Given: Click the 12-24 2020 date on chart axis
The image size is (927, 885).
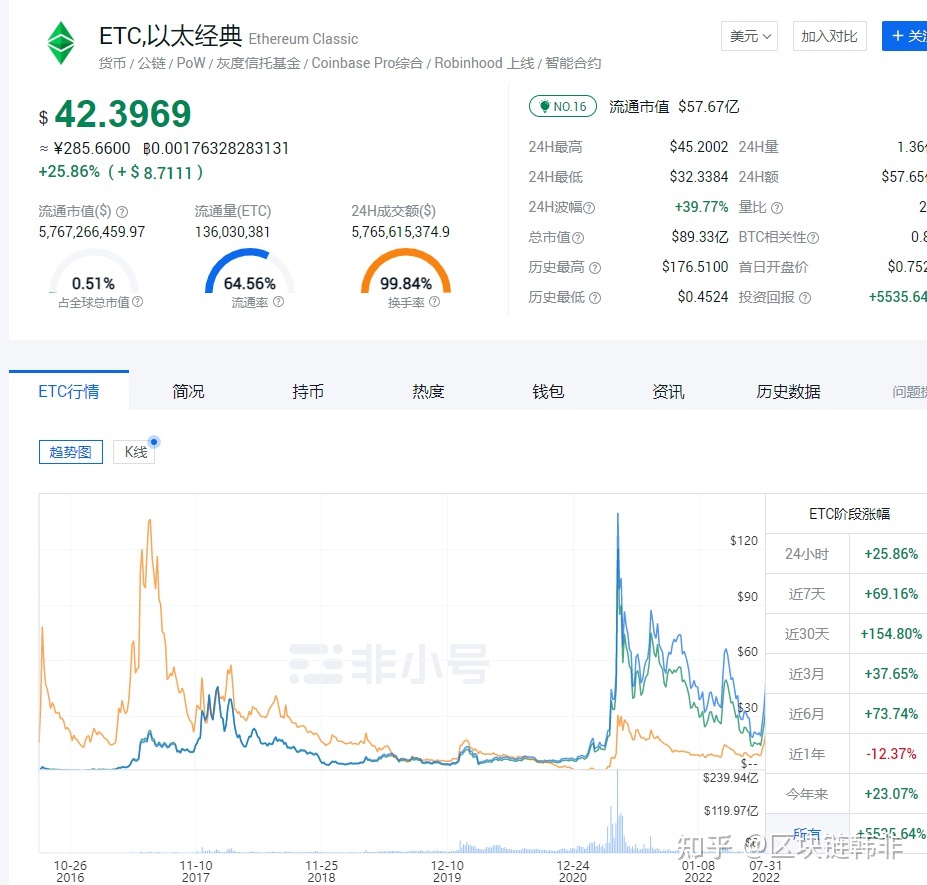Looking at the screenshot, I should coord(573,871).
